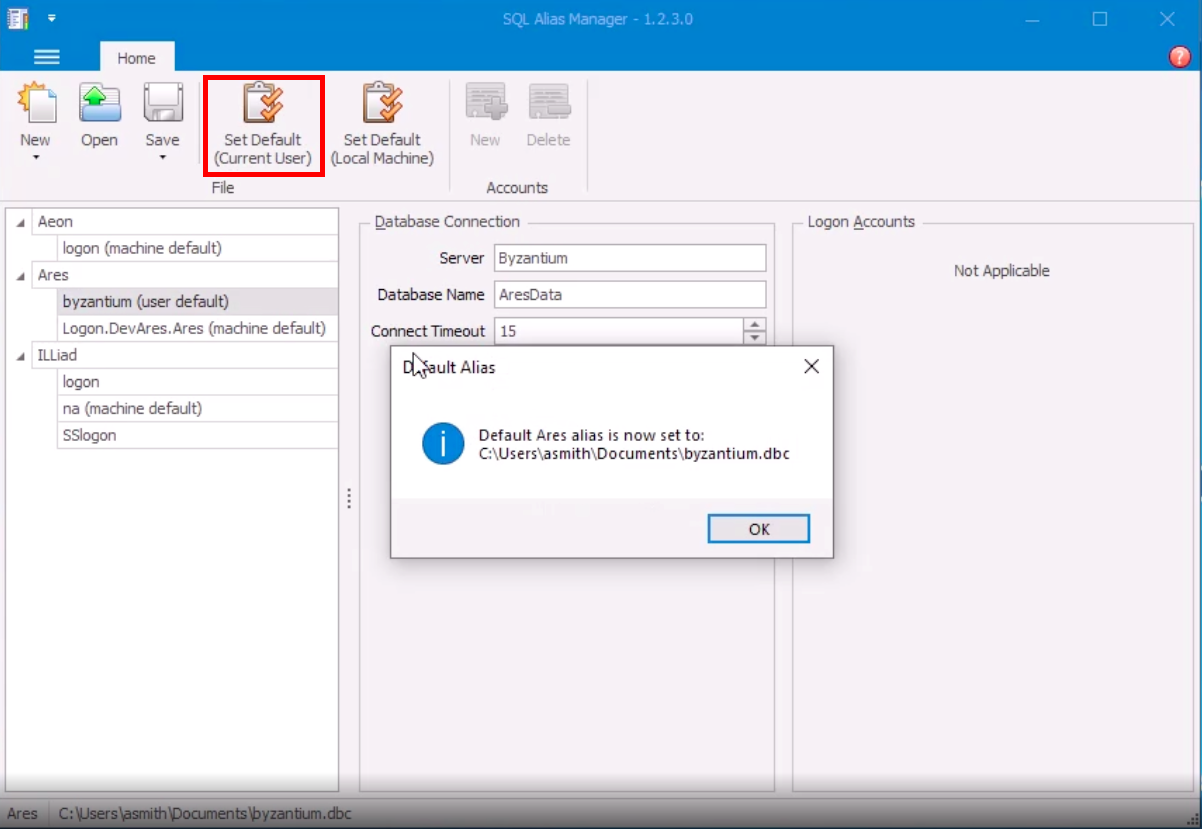
Task: Click Set Default (Current User) in ribbon
Action: [x=262, y=122]
